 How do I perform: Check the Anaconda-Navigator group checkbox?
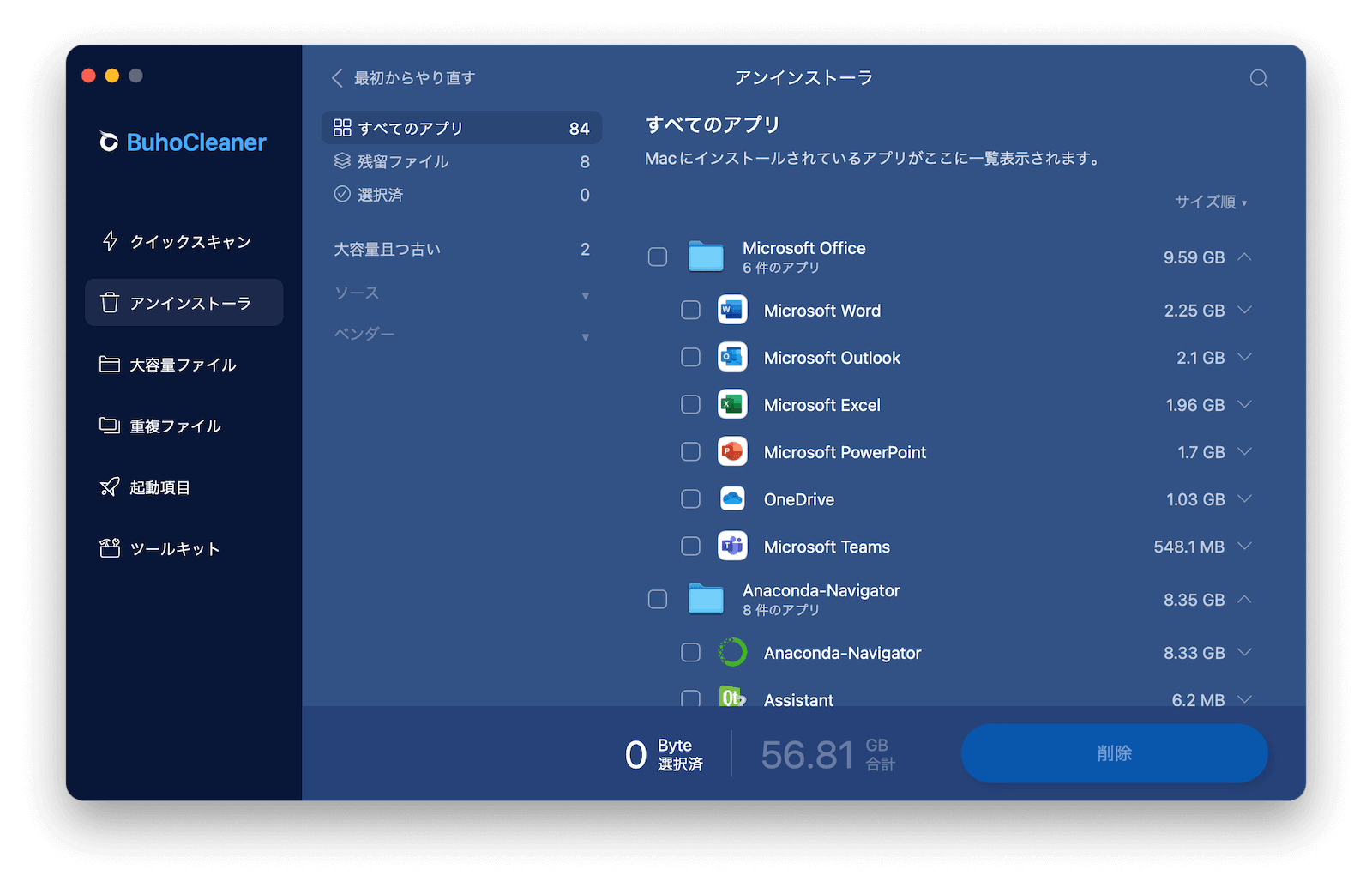[x=658, y=599]
